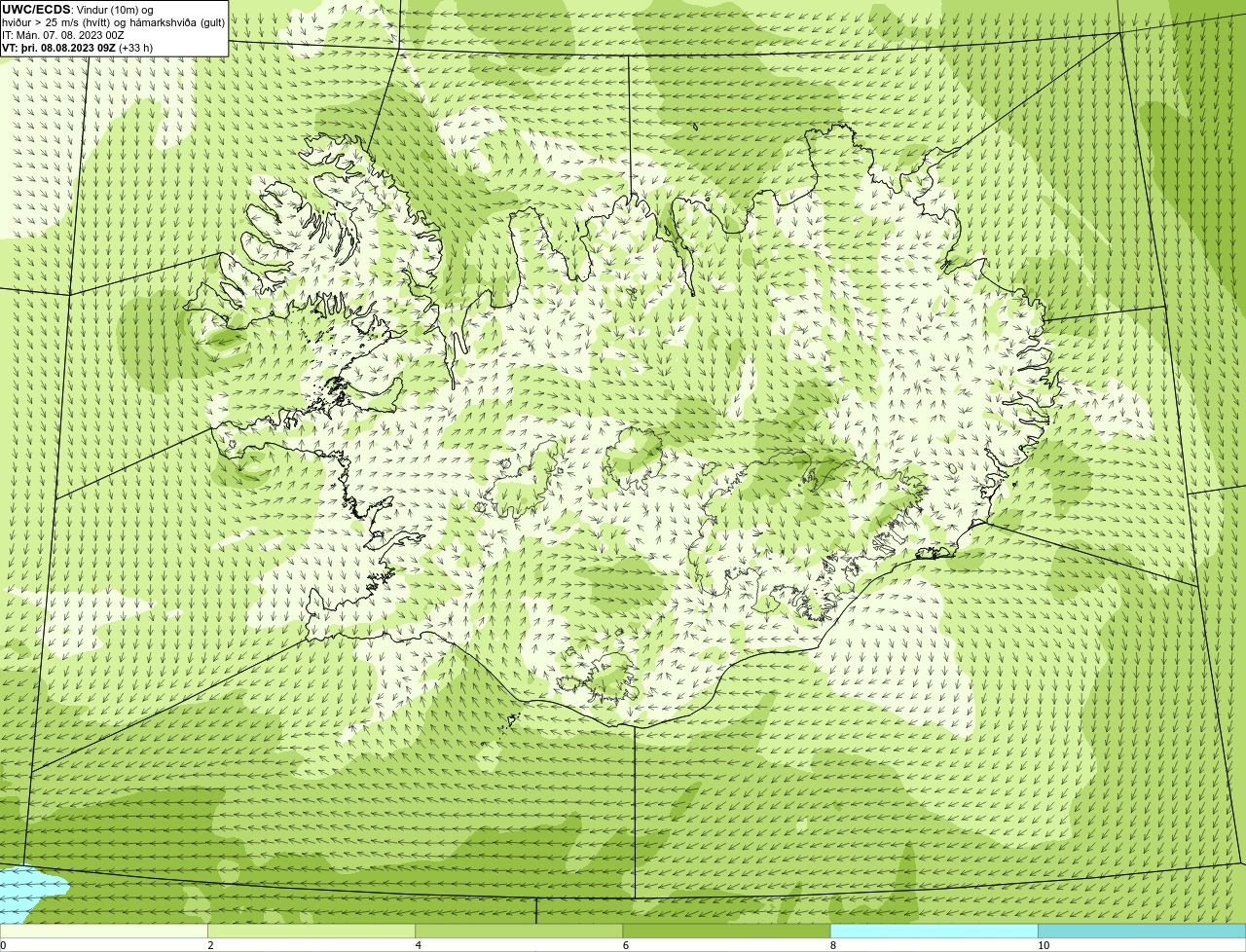Click the scale label '0'
The height and width of the screenshot is (952, 1246).
tap(3, 945)
